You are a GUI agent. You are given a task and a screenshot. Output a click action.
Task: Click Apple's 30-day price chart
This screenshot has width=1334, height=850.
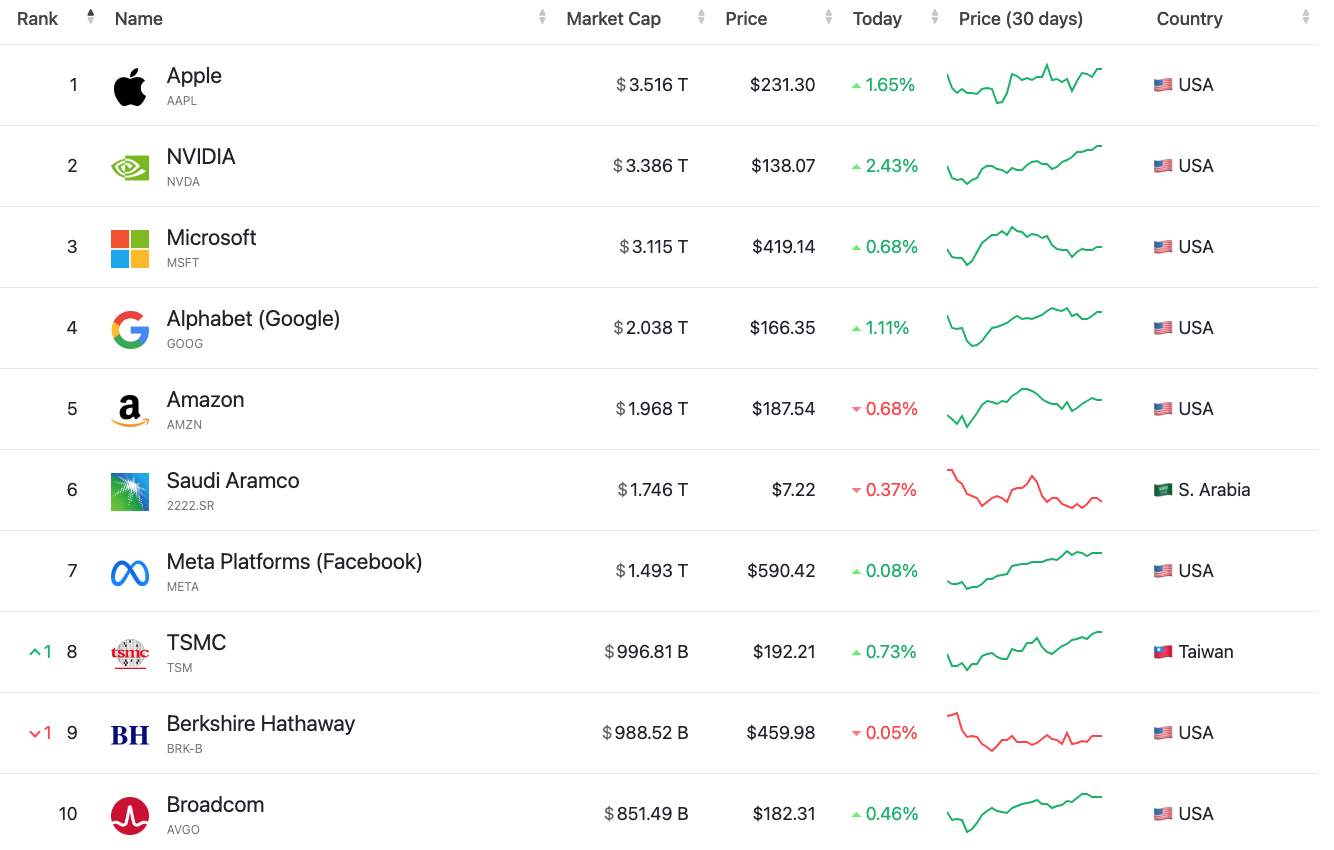[1024, 85]
